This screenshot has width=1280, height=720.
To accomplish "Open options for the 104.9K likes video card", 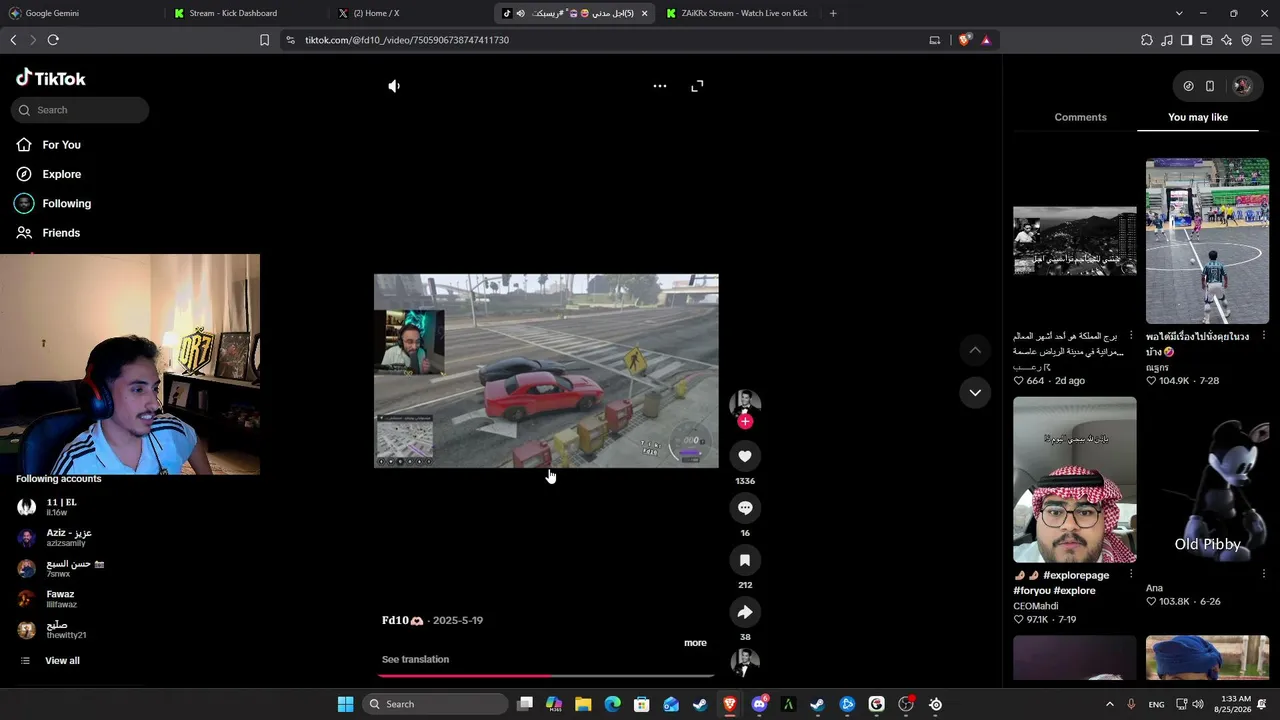I will [1264, 337].
